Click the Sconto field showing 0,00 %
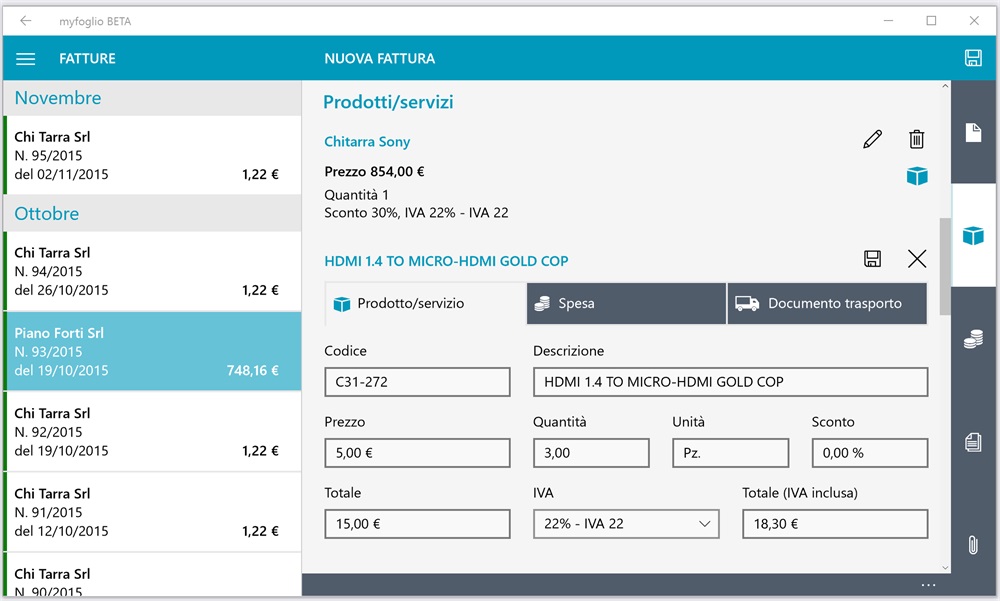1000x601 pixels. point(870,453)
